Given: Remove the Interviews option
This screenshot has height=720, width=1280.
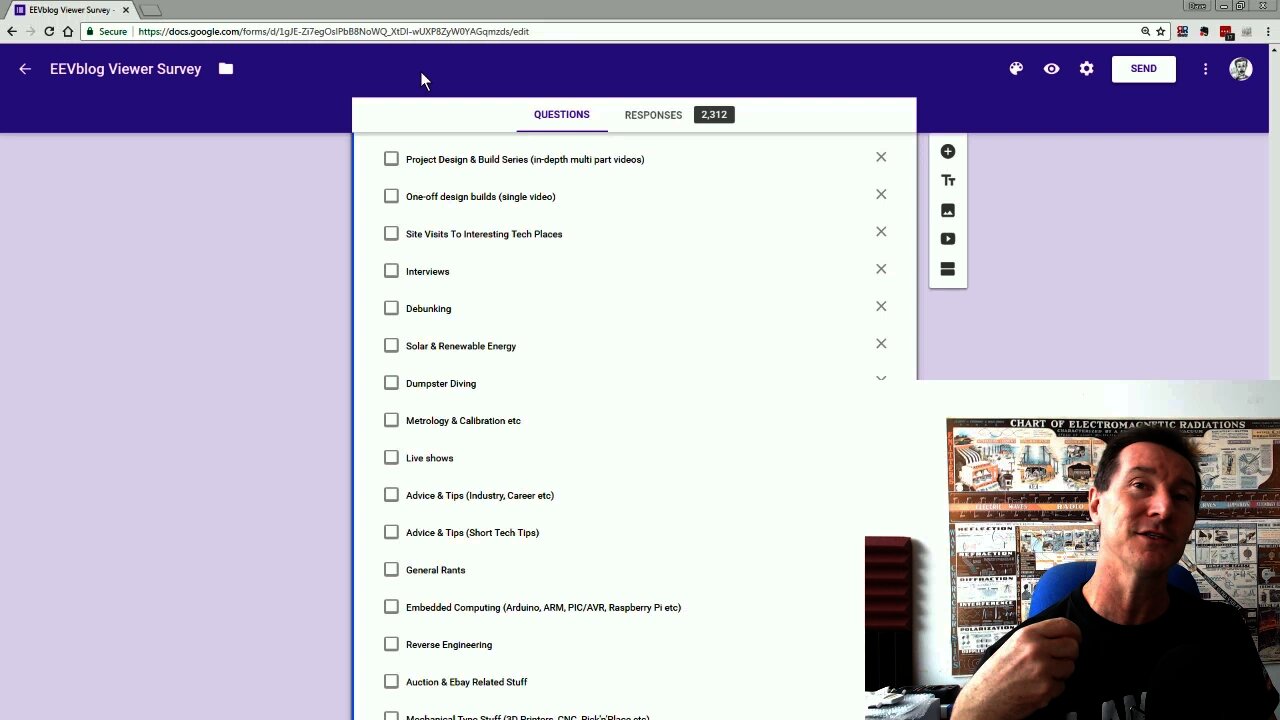Looking at the screenshot, I should [881, 269].
